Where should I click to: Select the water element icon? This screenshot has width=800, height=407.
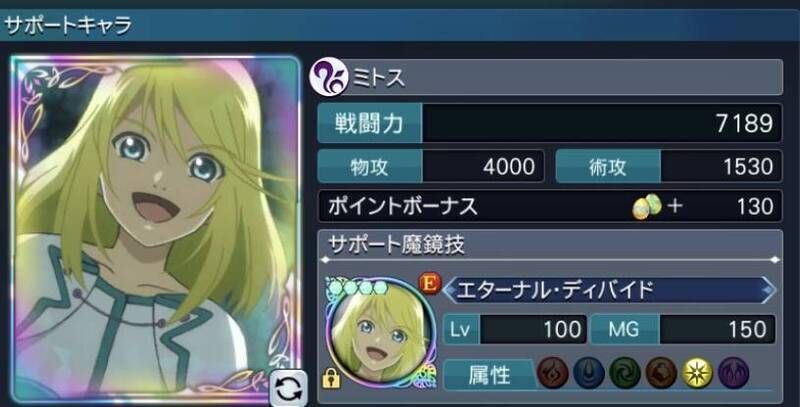pyautogui.click(x=589, y=373)
